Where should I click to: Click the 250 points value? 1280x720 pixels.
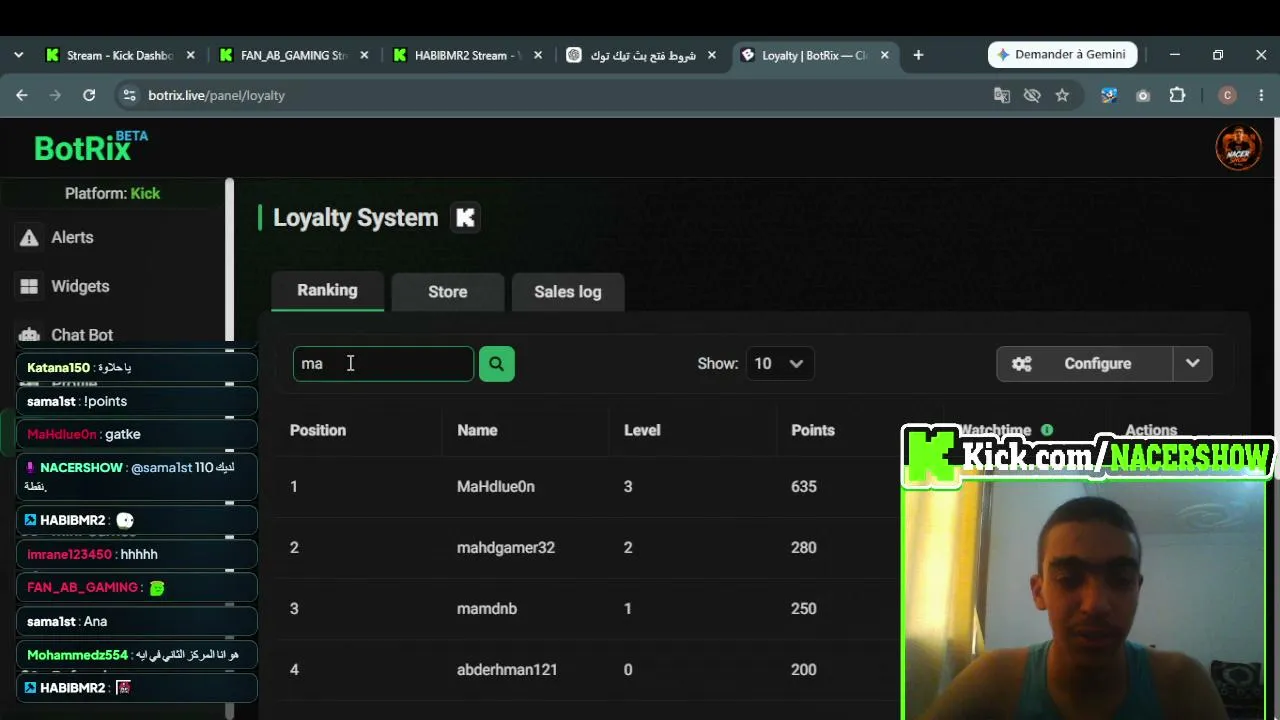click(x=804, y=609)
